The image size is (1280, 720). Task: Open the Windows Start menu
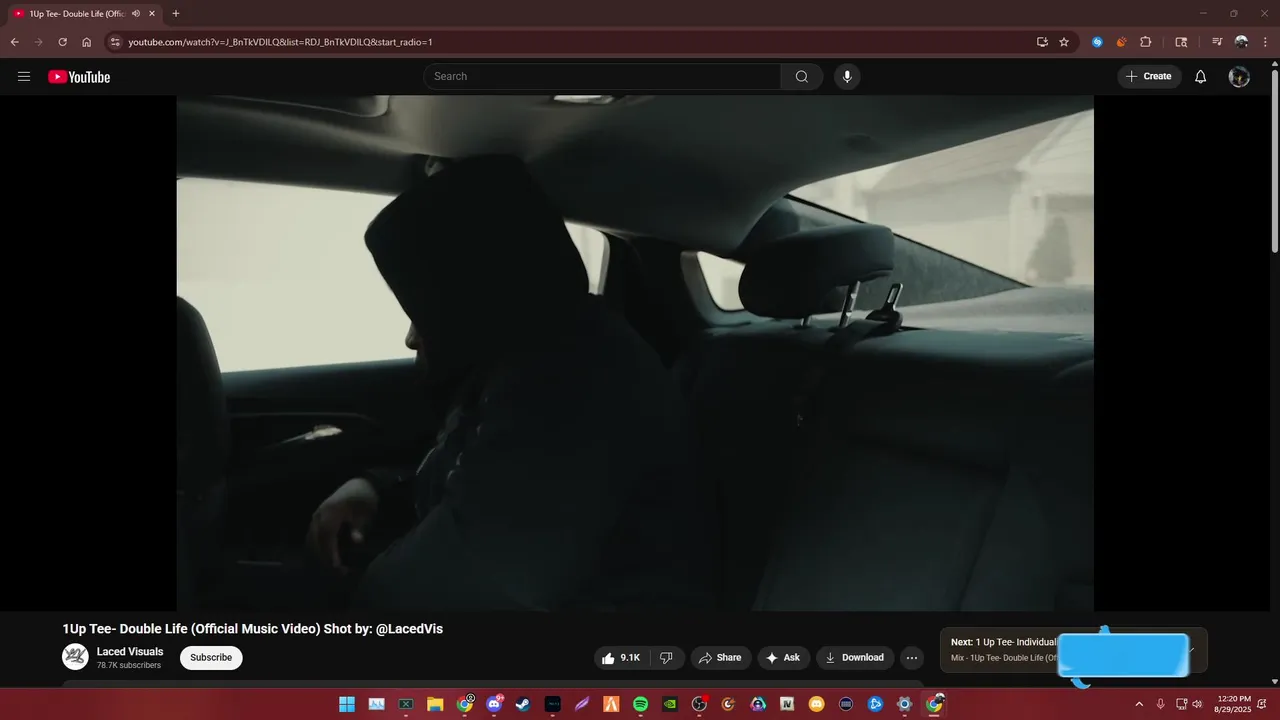[x=347, y=704]
